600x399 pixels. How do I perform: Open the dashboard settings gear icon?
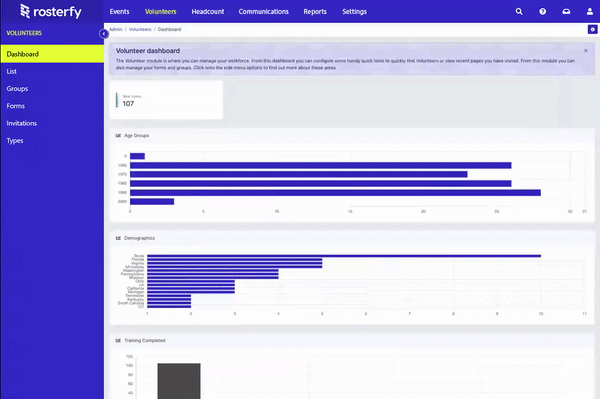pos(592,29)
